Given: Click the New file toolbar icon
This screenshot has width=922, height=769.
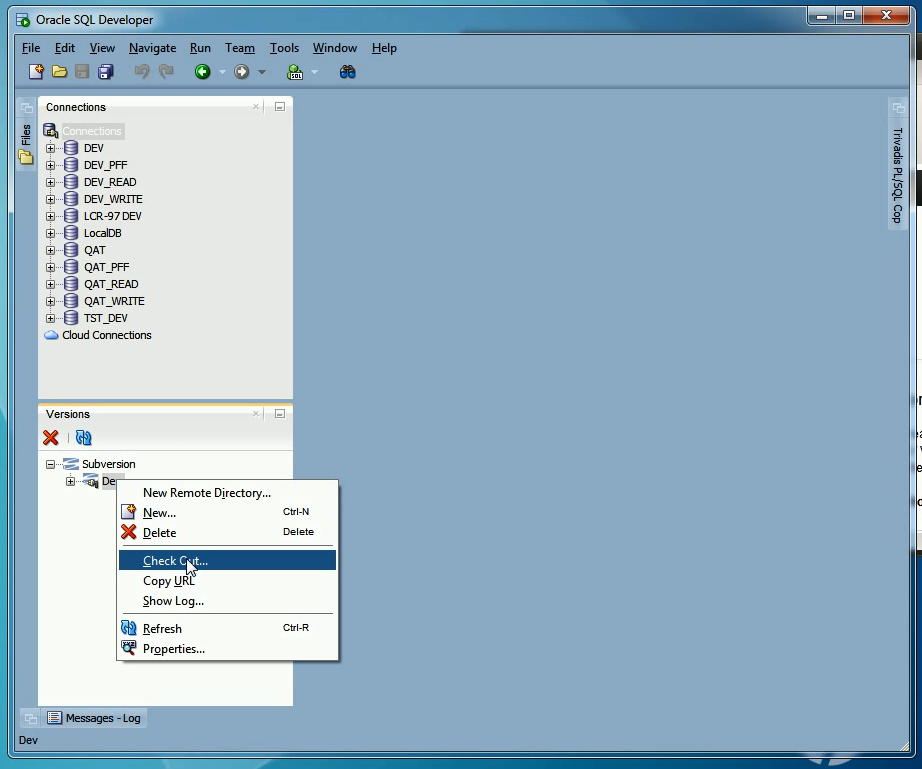Looking at the screenshot, I should [36, 72].
